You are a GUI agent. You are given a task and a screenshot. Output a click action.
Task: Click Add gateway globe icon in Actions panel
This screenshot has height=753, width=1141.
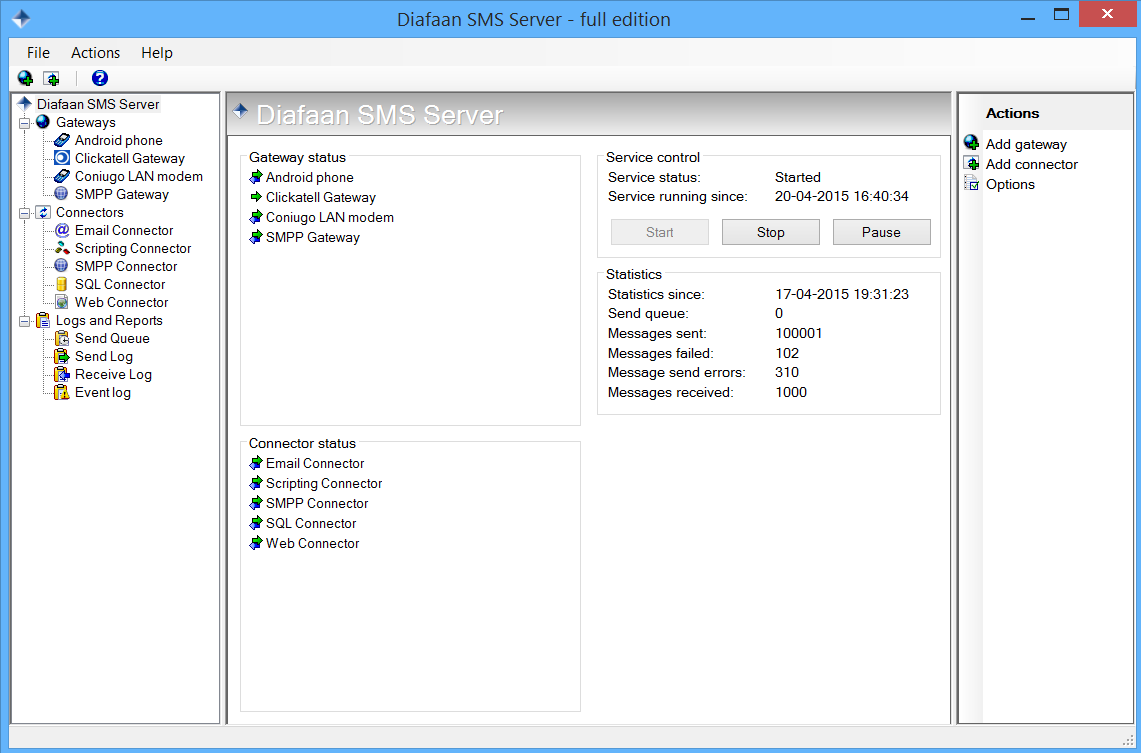pos(971,142)
